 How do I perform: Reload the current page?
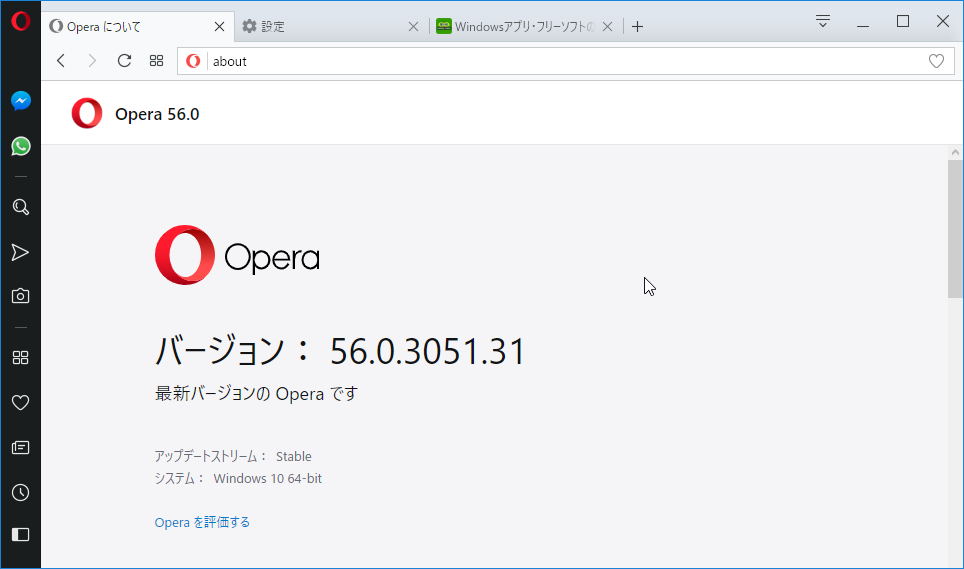[x=124, y=60]
